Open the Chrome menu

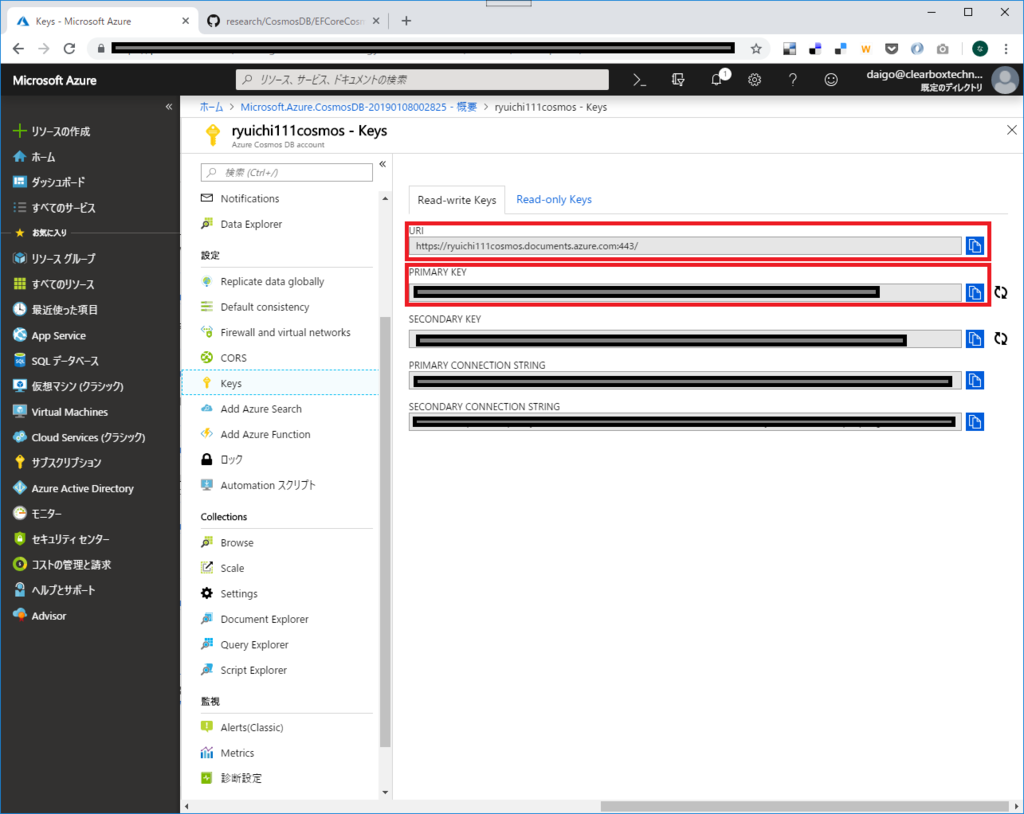coord(1006,48)
